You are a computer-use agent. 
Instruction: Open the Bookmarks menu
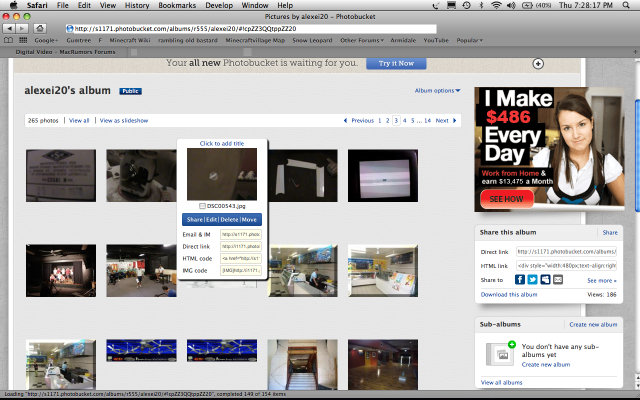tap(177, 5)
